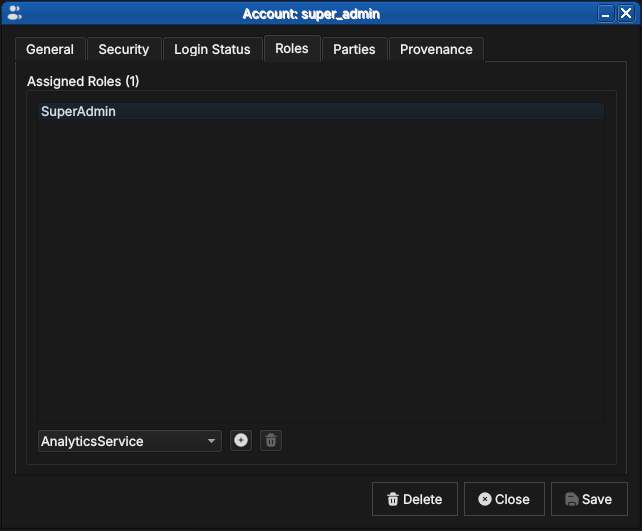The width and height of the screenshot is (642, 531).
Task: Click the Close button
Action: point(504,499)
